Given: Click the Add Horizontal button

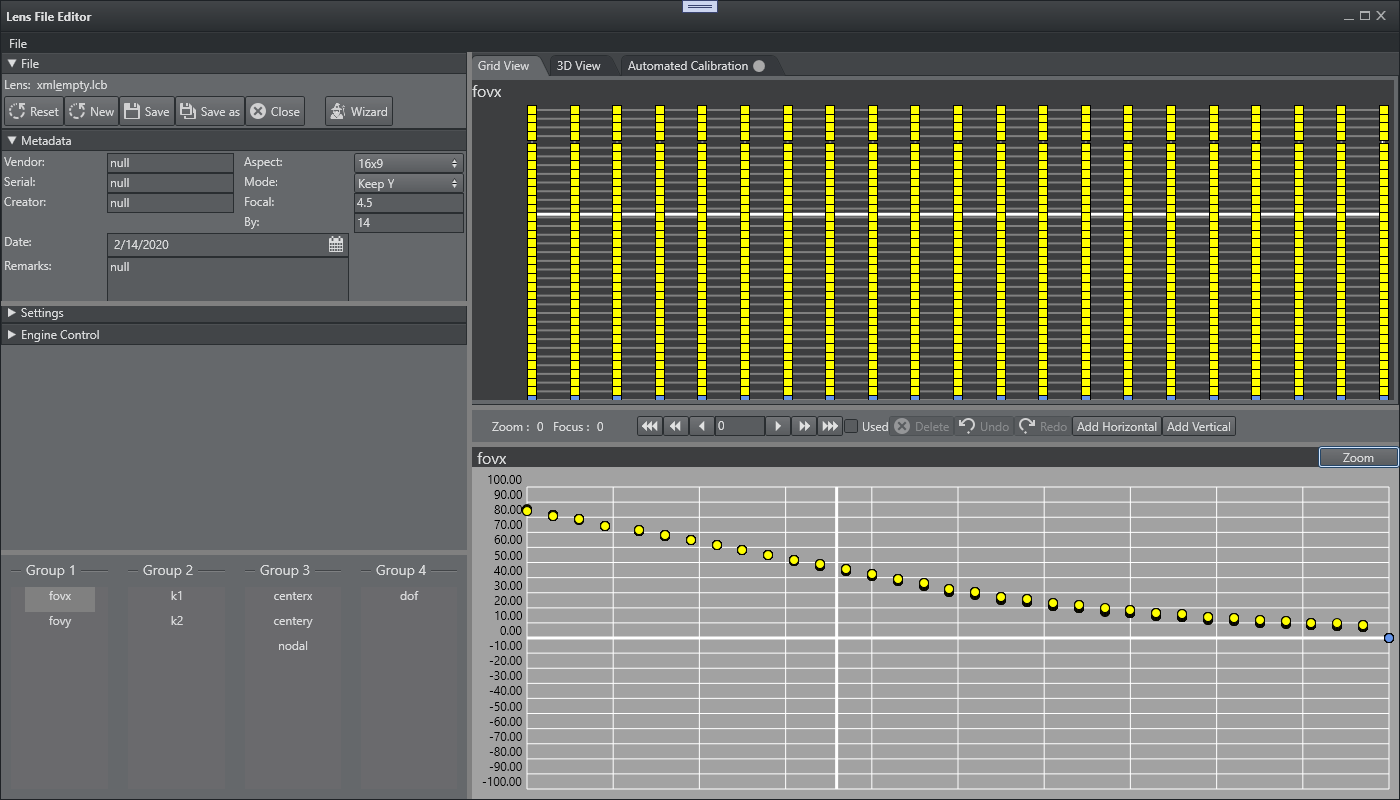Looking at the screenshot, I should [x=1116, y=427].
